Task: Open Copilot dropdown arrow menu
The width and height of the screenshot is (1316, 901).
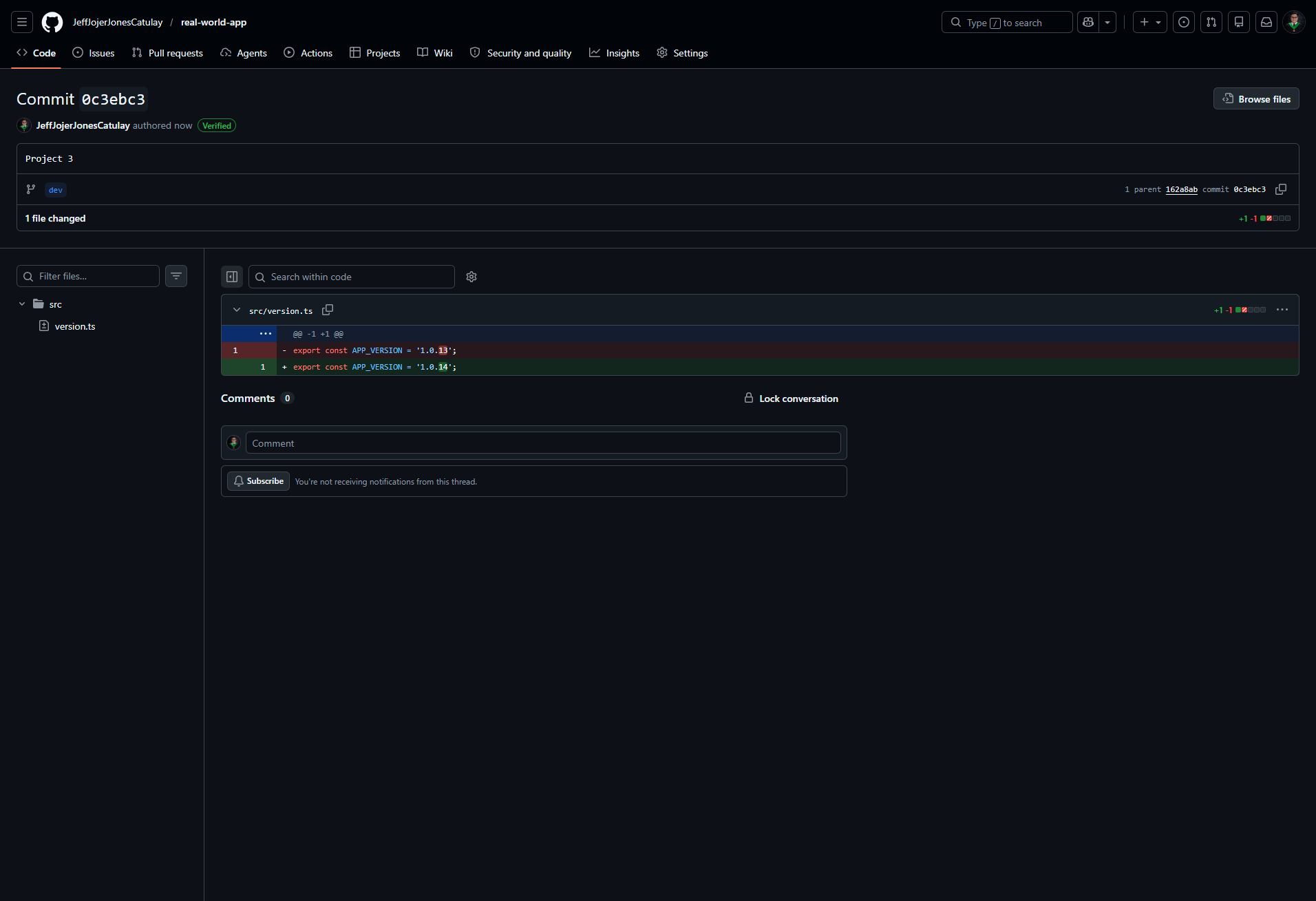Action: 1107,22
